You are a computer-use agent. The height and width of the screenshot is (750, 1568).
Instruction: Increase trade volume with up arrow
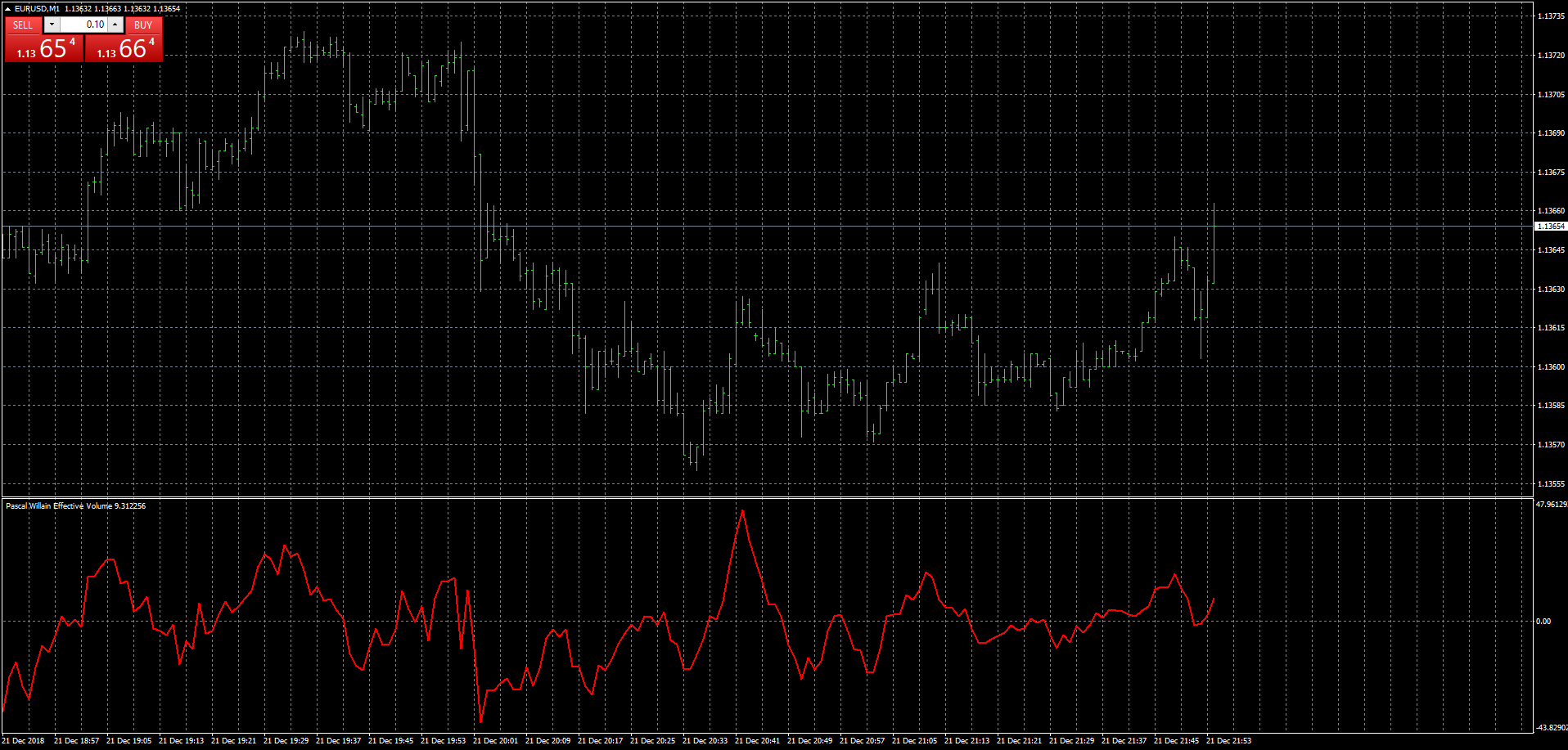pos(115,25)
